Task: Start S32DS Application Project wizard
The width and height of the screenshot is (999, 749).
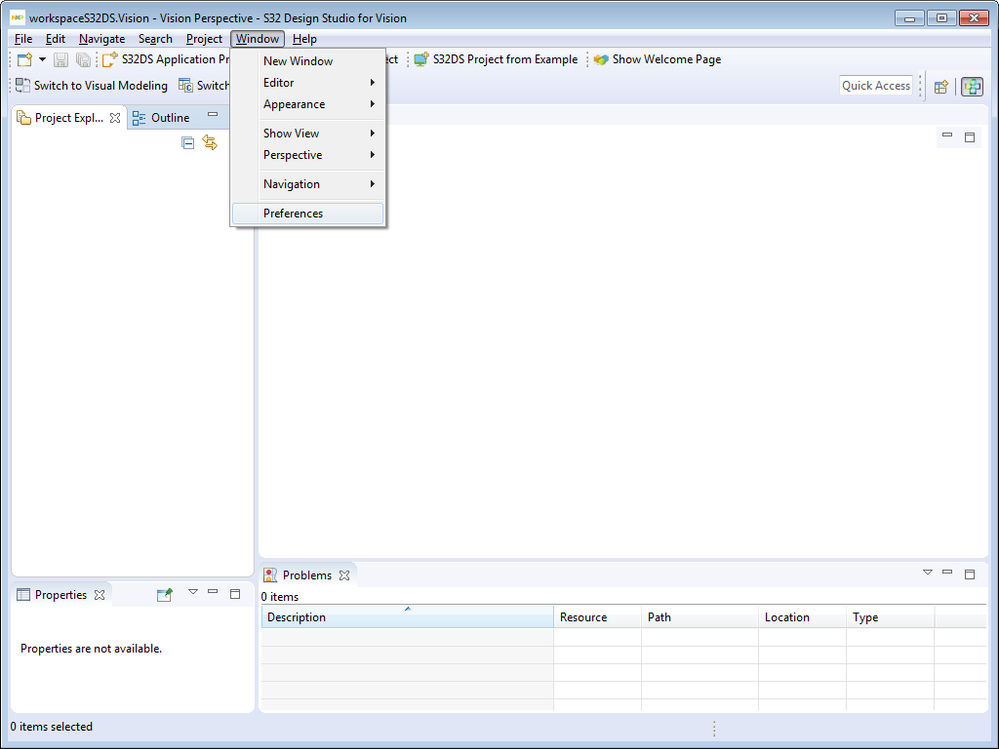Action: (165, 59)
